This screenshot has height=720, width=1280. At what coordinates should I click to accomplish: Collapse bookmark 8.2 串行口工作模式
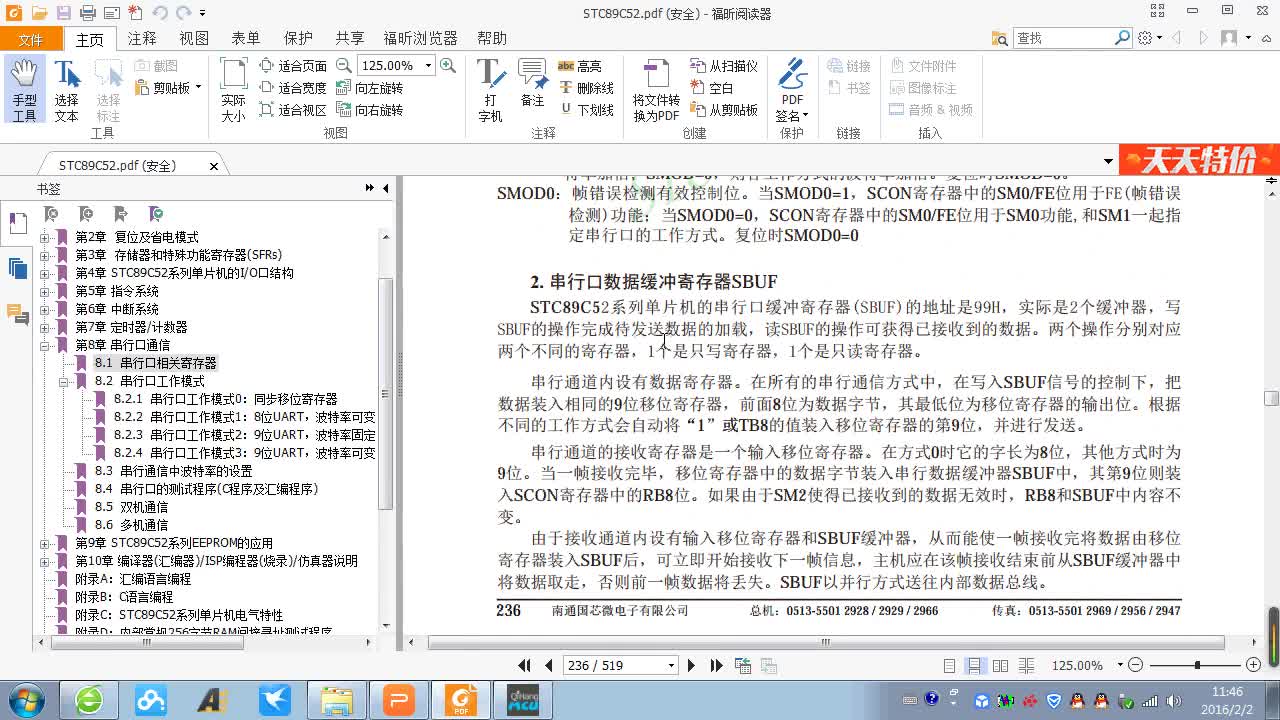(63, 381)
